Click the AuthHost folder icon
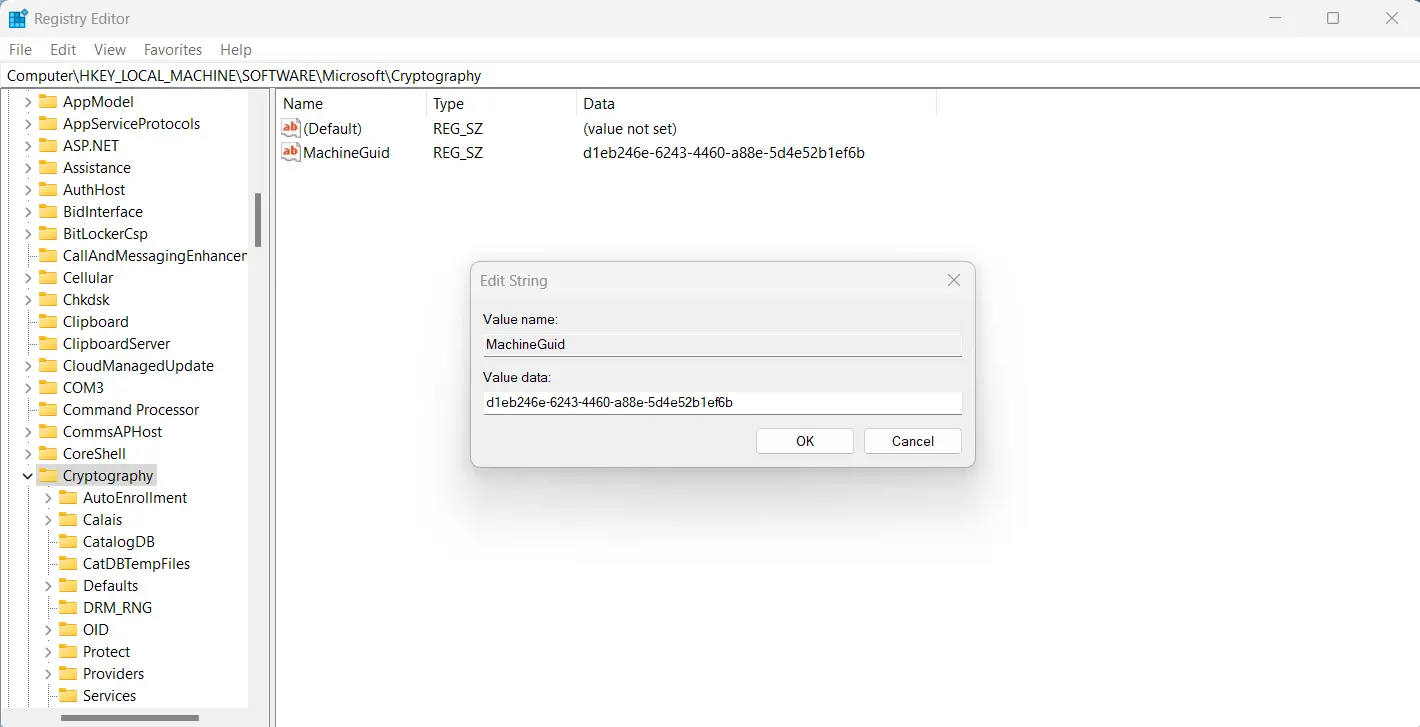Screen dimensions: 1420x727 click(x=48, y=189)
